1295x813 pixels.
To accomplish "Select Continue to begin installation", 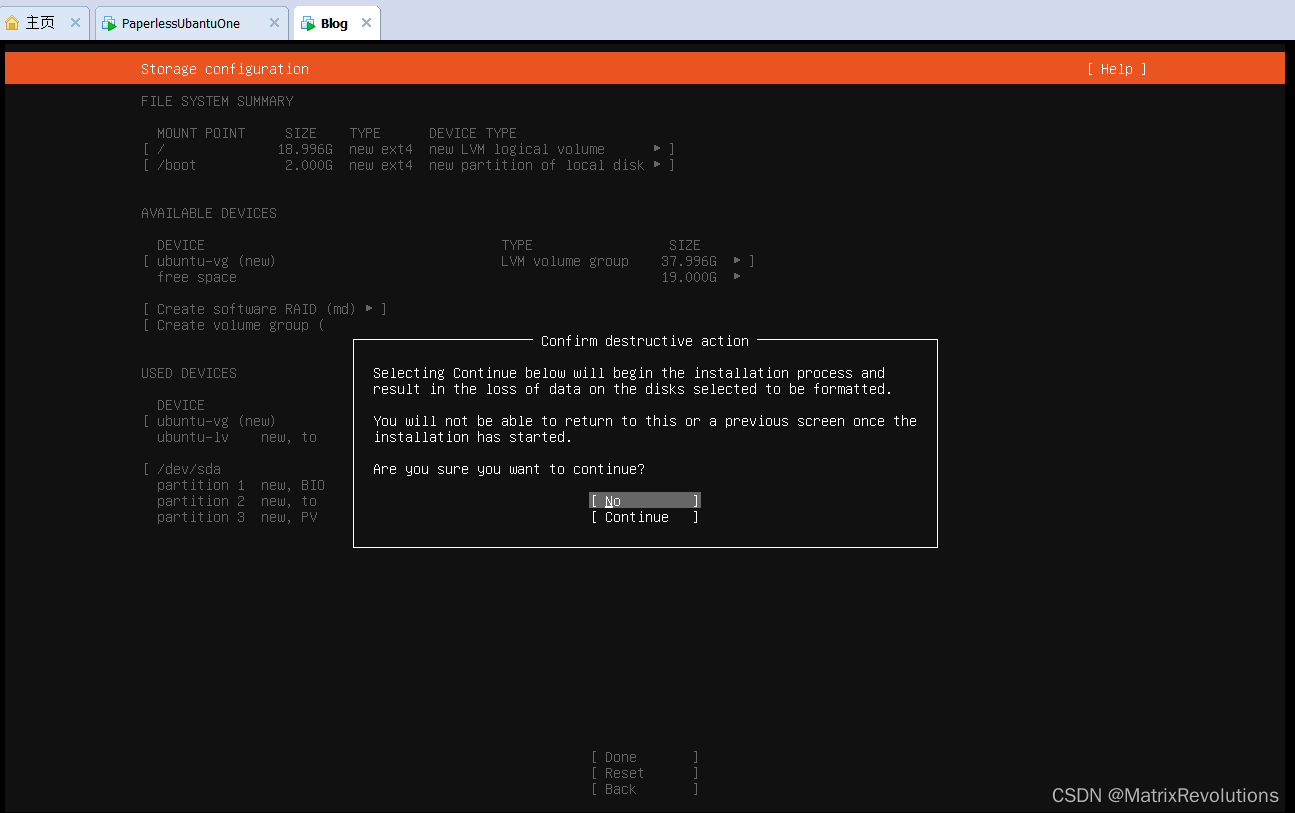I will 643,517.
